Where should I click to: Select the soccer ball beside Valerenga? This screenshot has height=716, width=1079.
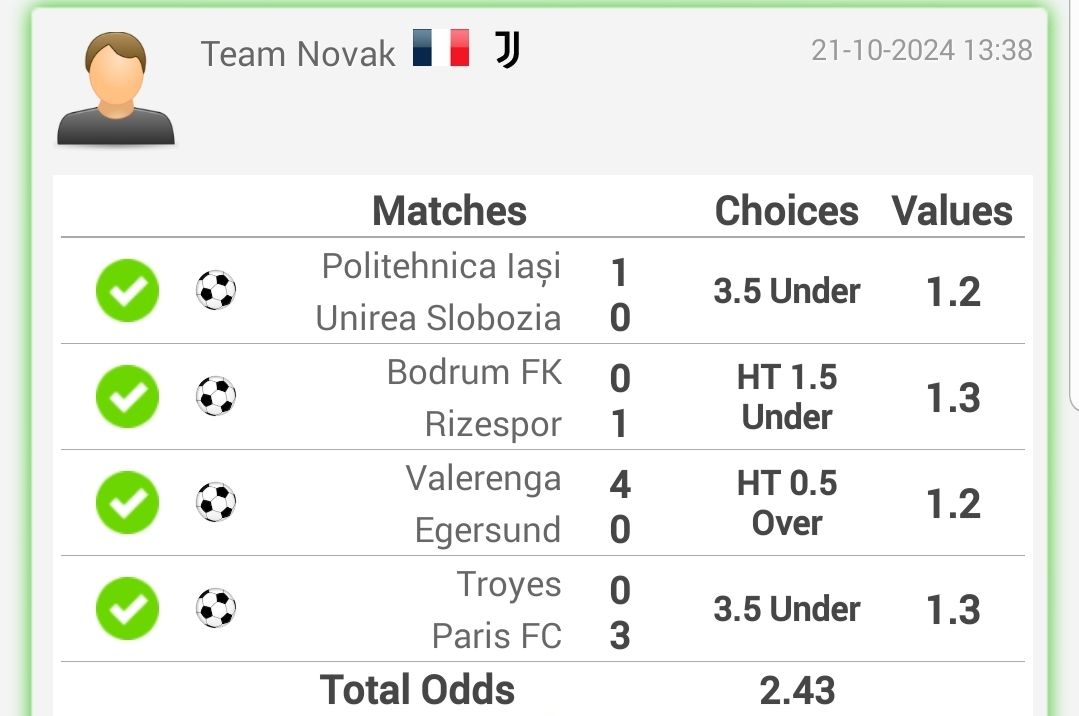pos(216,502)
